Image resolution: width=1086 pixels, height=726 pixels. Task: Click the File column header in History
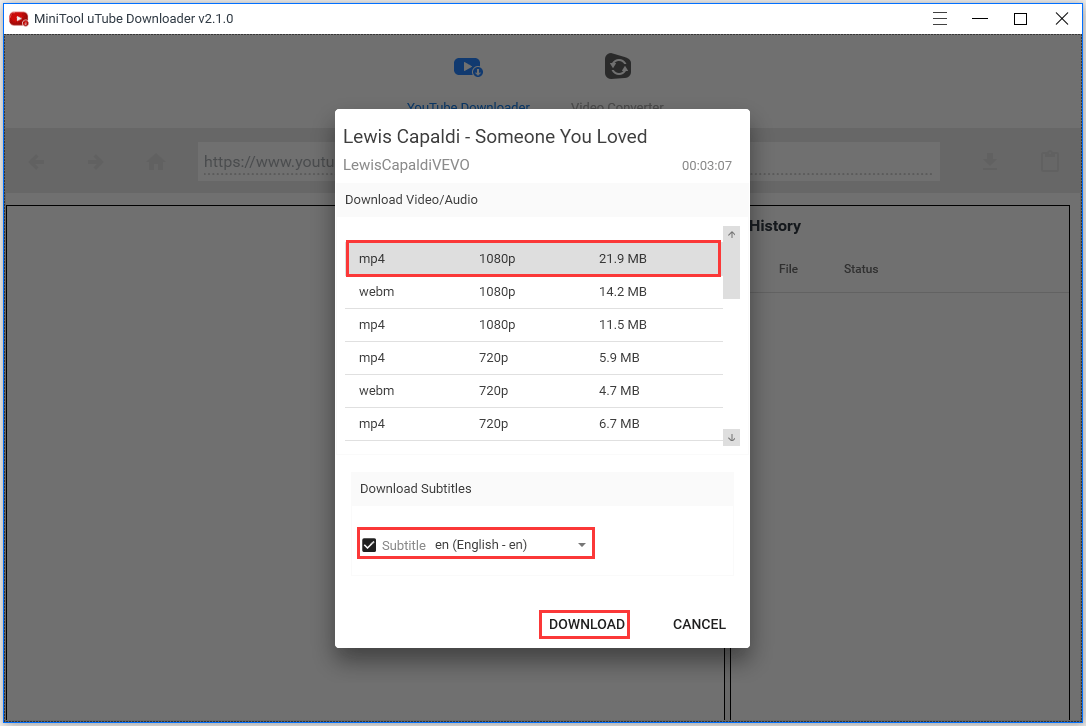point(788,269)
